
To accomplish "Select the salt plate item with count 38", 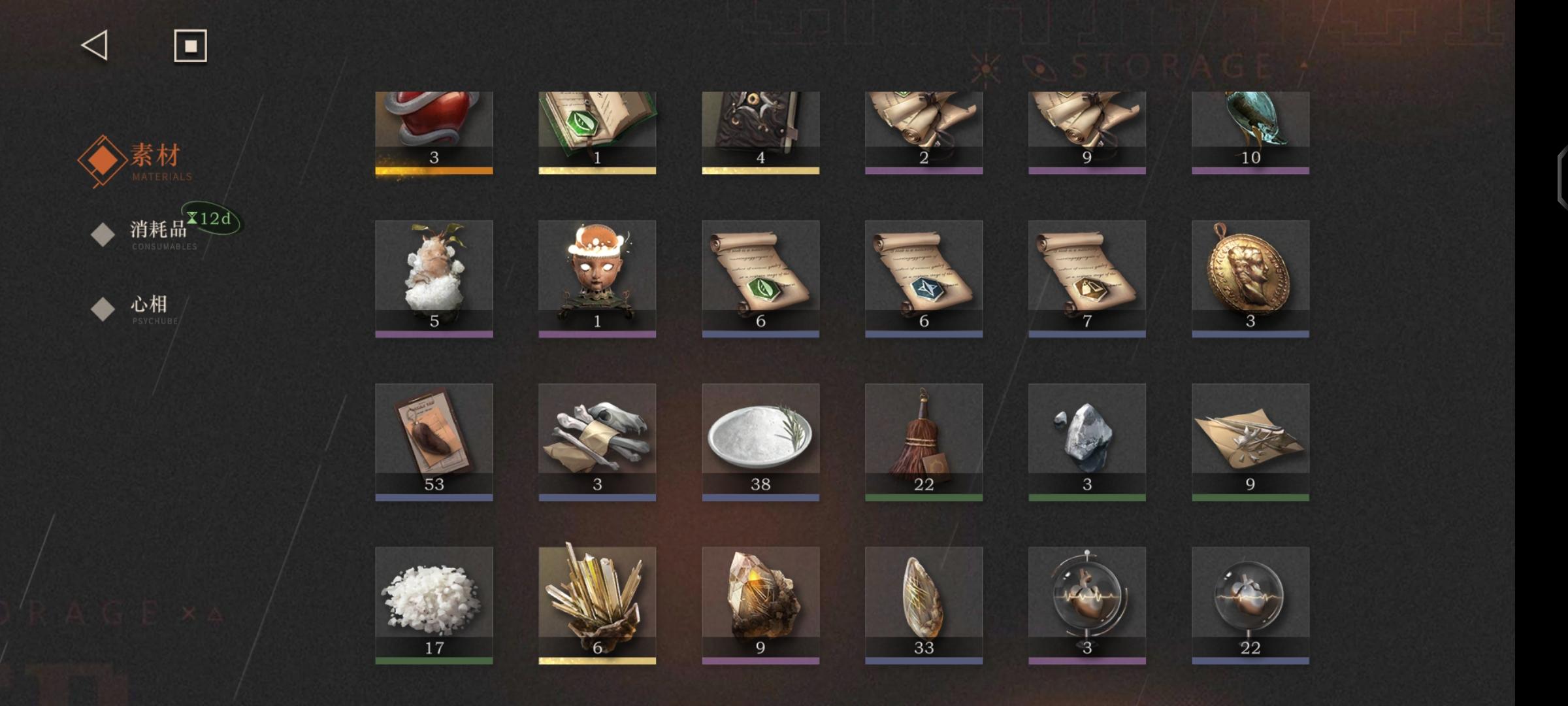I will (x=760, y=442).
